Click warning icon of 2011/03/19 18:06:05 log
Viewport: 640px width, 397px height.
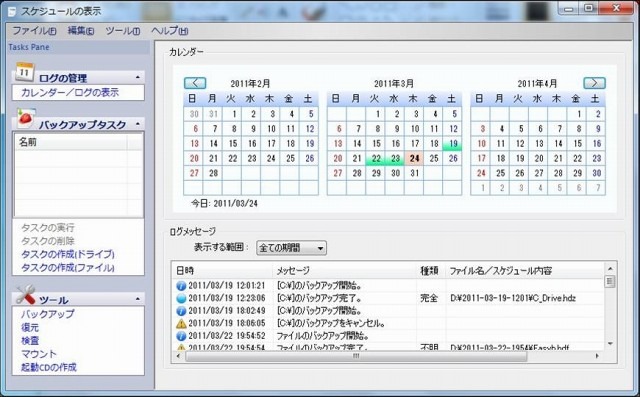tap(181, 324)
